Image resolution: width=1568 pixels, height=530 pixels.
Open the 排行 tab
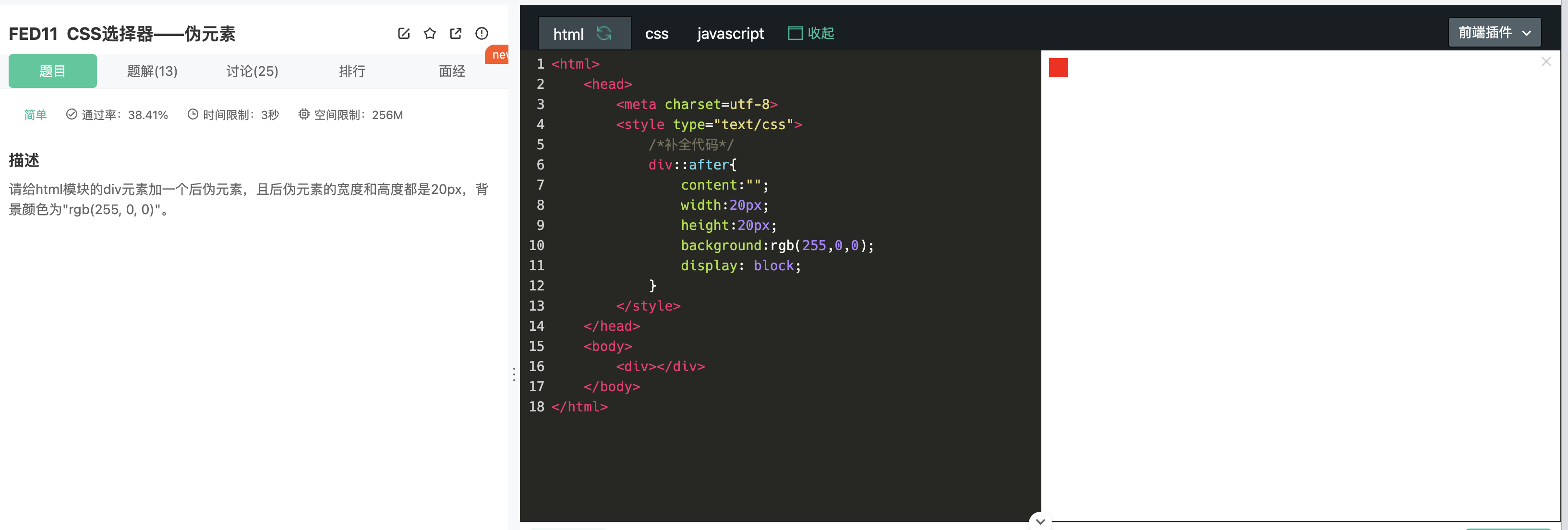pyautogui.click(x=352, y=71)
